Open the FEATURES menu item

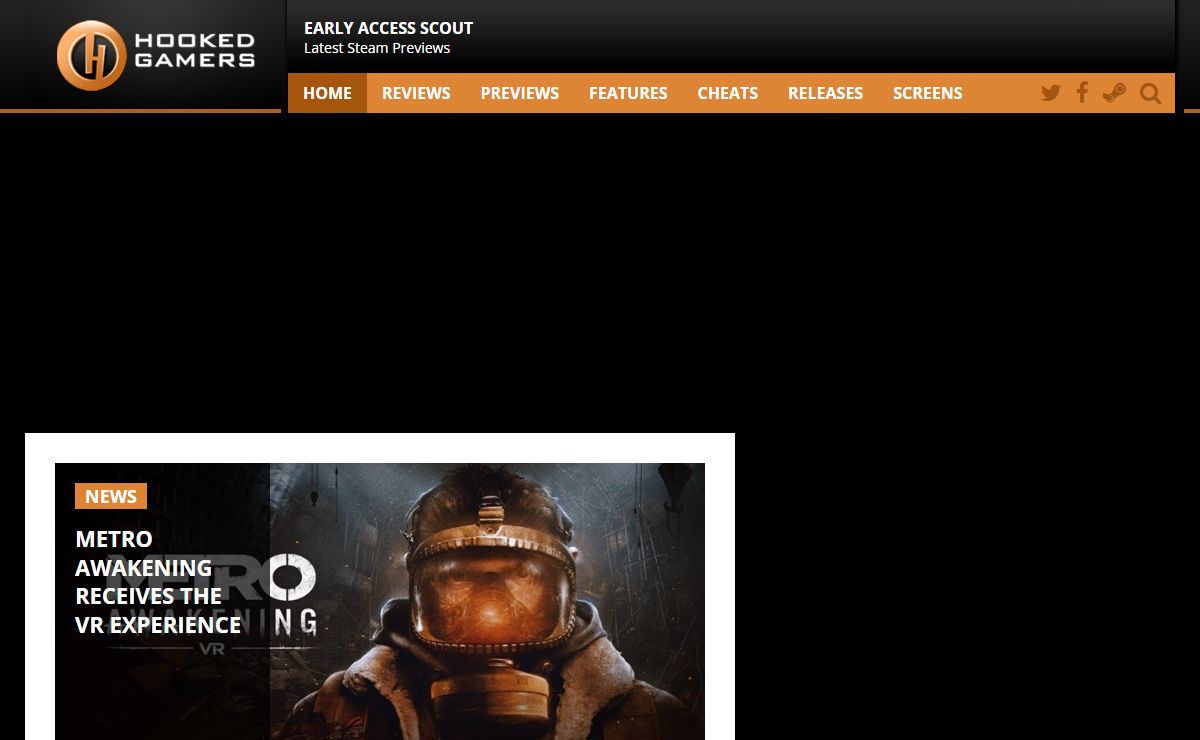[628, 93]
